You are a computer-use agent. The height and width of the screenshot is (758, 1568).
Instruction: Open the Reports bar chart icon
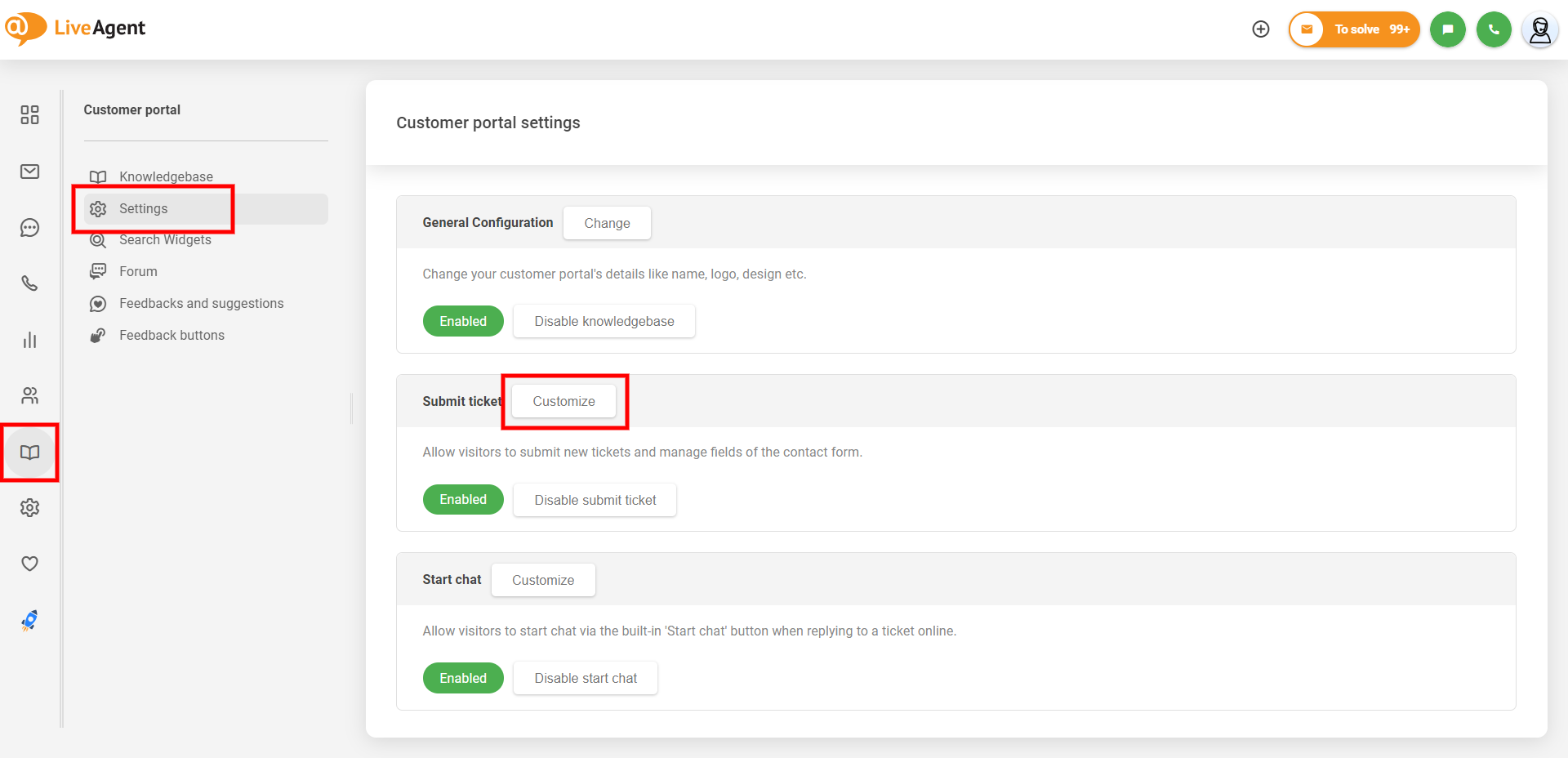pyautogui.click(x=29, y=340)
